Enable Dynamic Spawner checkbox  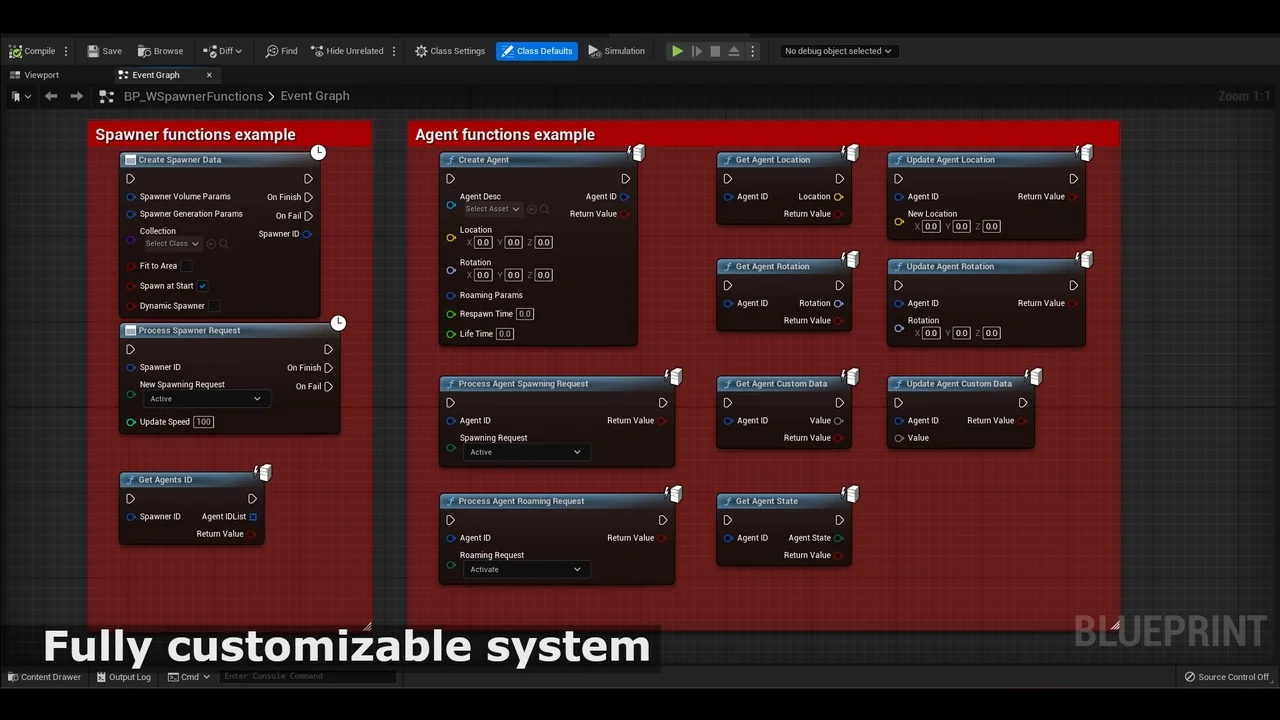tap(213, 306)
